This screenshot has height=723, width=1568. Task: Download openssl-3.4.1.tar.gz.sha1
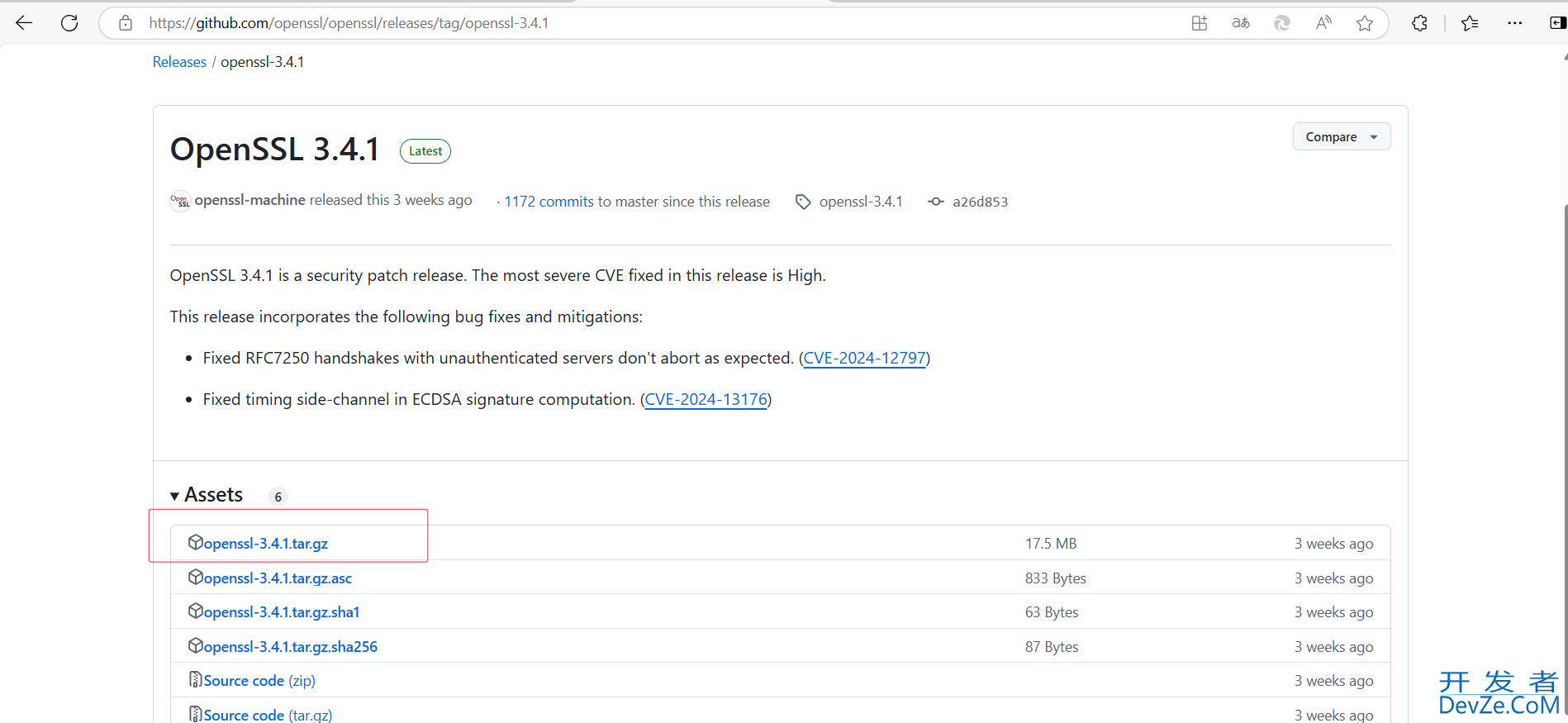pyautogui.click(x=282, y=612)
